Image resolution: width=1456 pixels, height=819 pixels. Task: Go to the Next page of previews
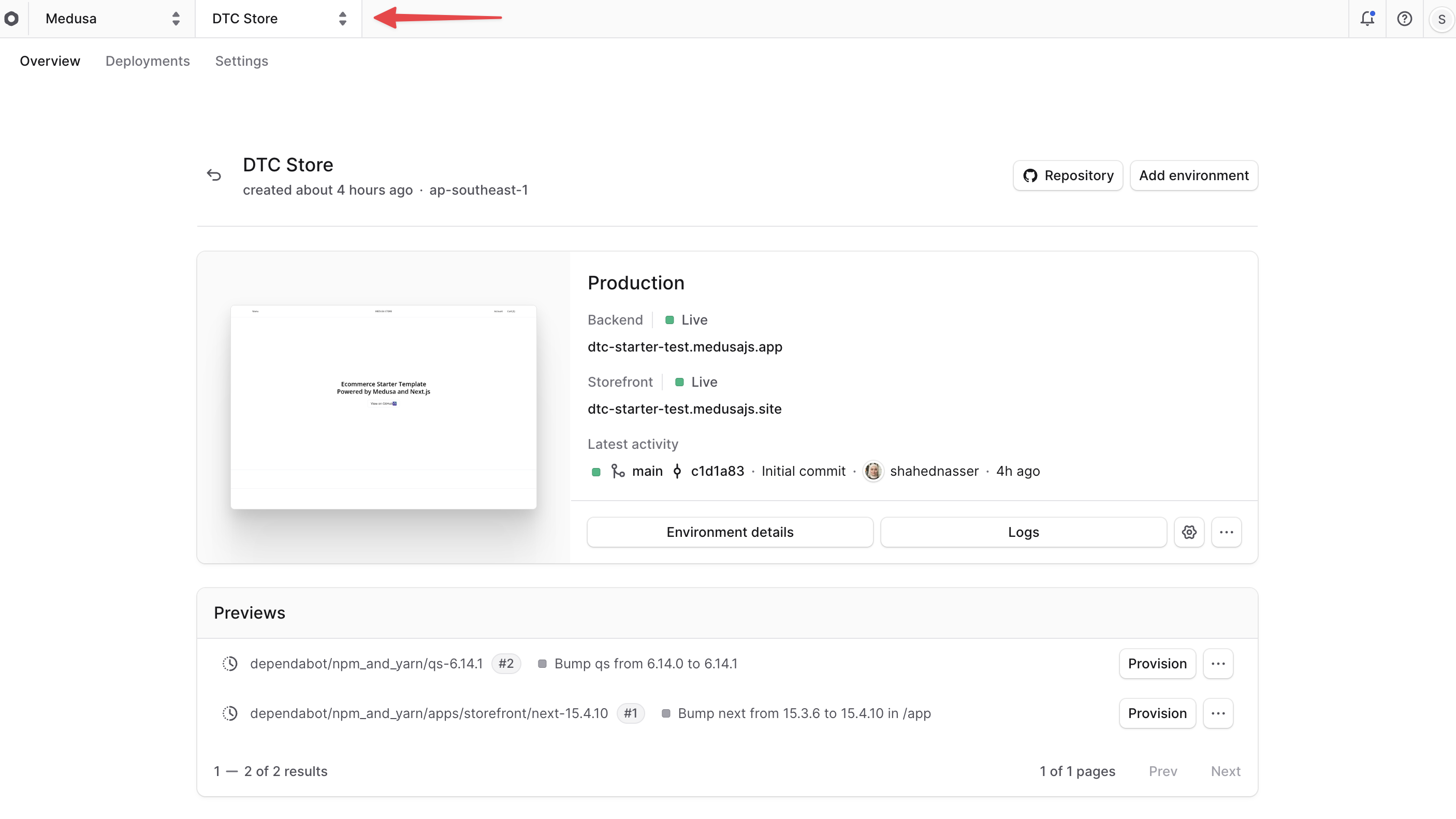1225,771
